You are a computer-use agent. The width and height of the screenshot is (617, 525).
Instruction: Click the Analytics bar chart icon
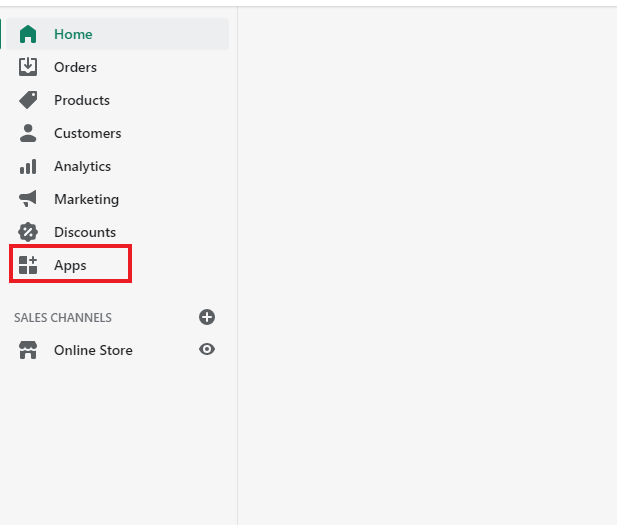[28, 166]
